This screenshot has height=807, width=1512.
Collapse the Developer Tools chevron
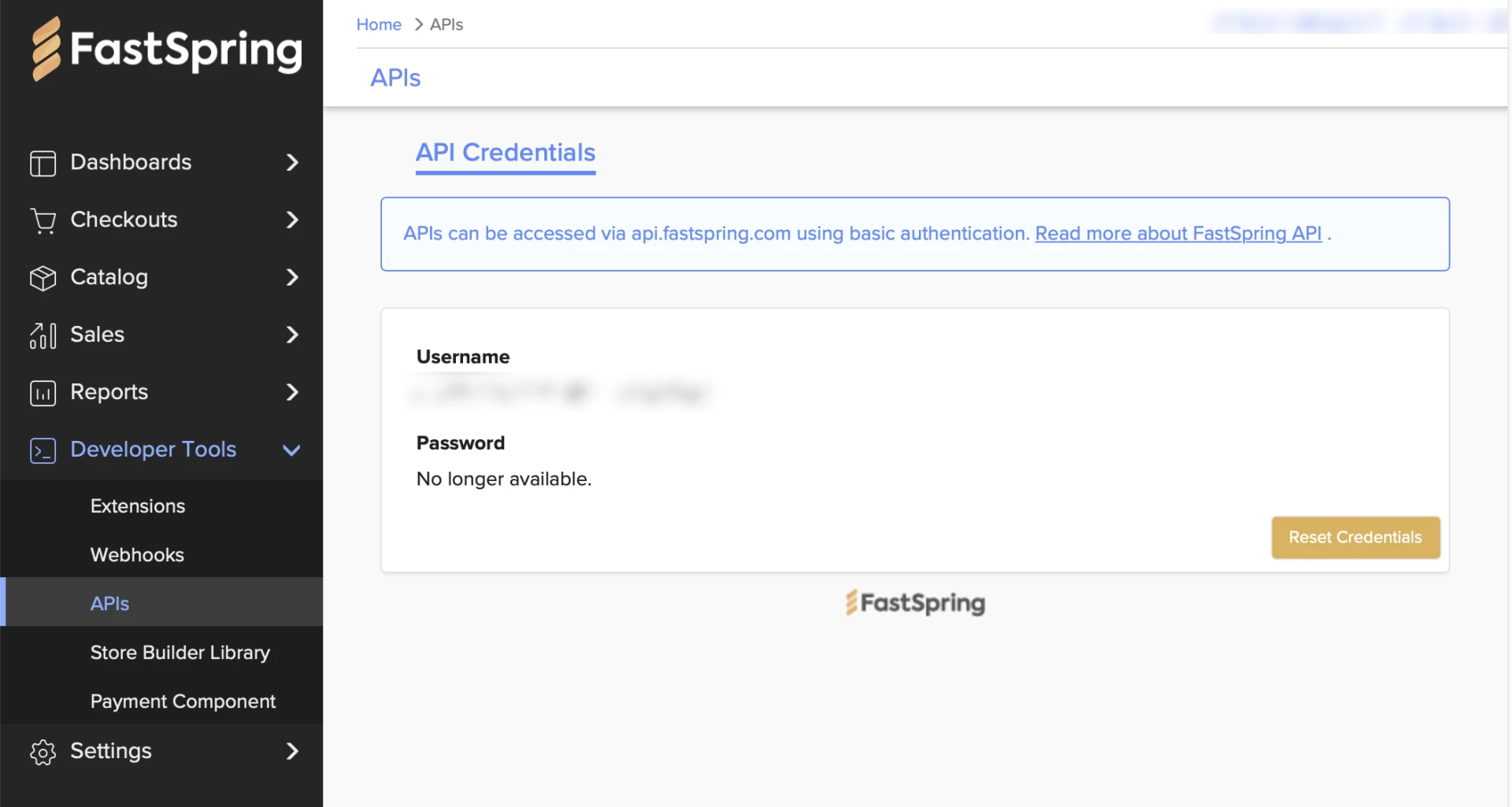(x=291, y=450)
